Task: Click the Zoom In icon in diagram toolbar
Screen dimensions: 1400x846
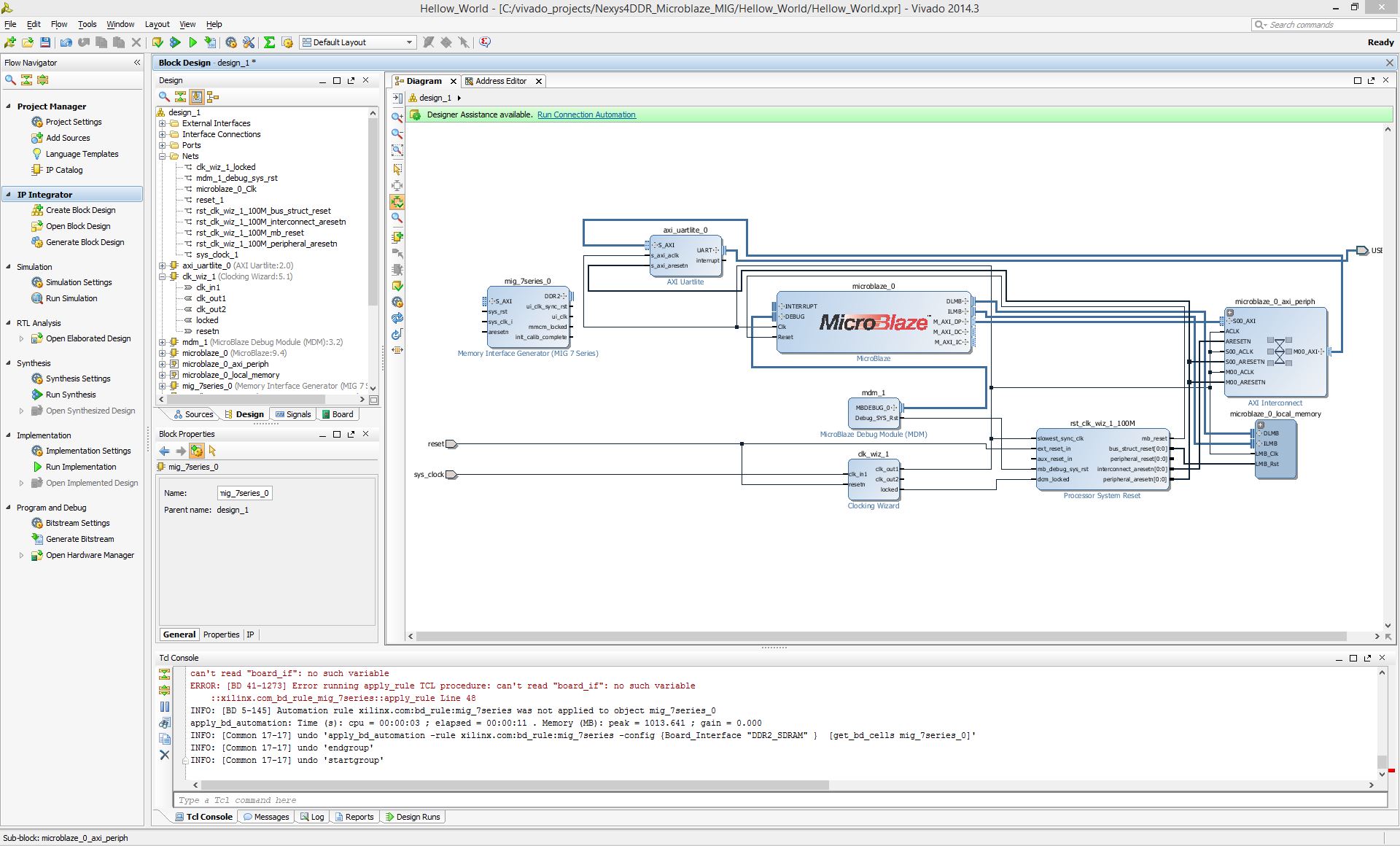Action: coord(397,117)
